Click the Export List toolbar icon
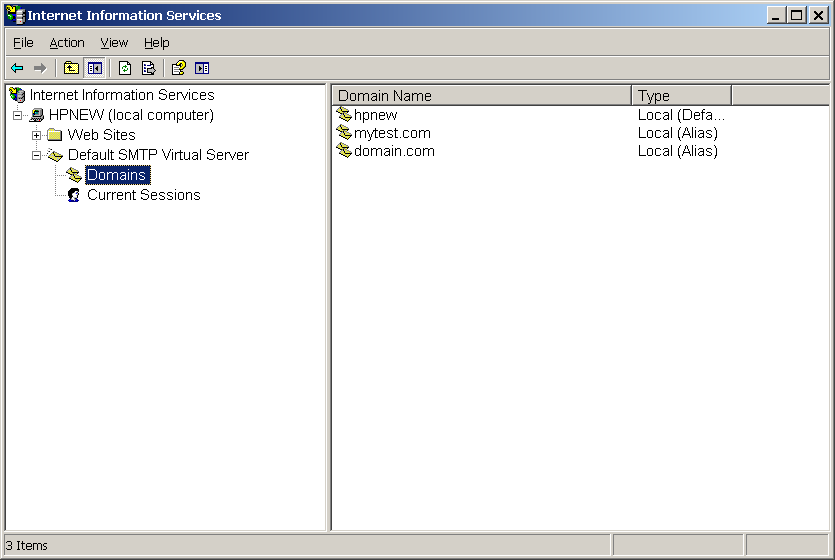Screen dimensions: 835x560 point(149,68)
